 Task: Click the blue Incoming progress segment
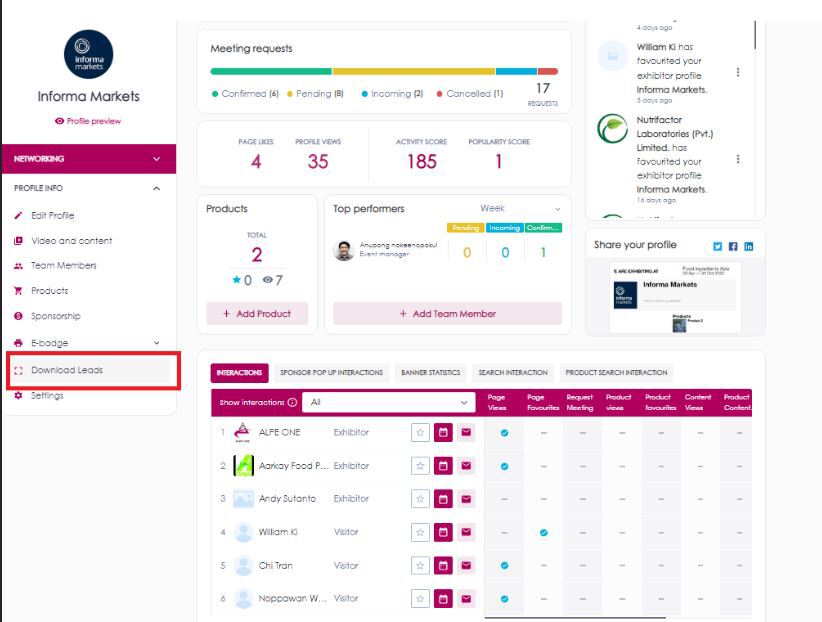(x=516, y=71)
